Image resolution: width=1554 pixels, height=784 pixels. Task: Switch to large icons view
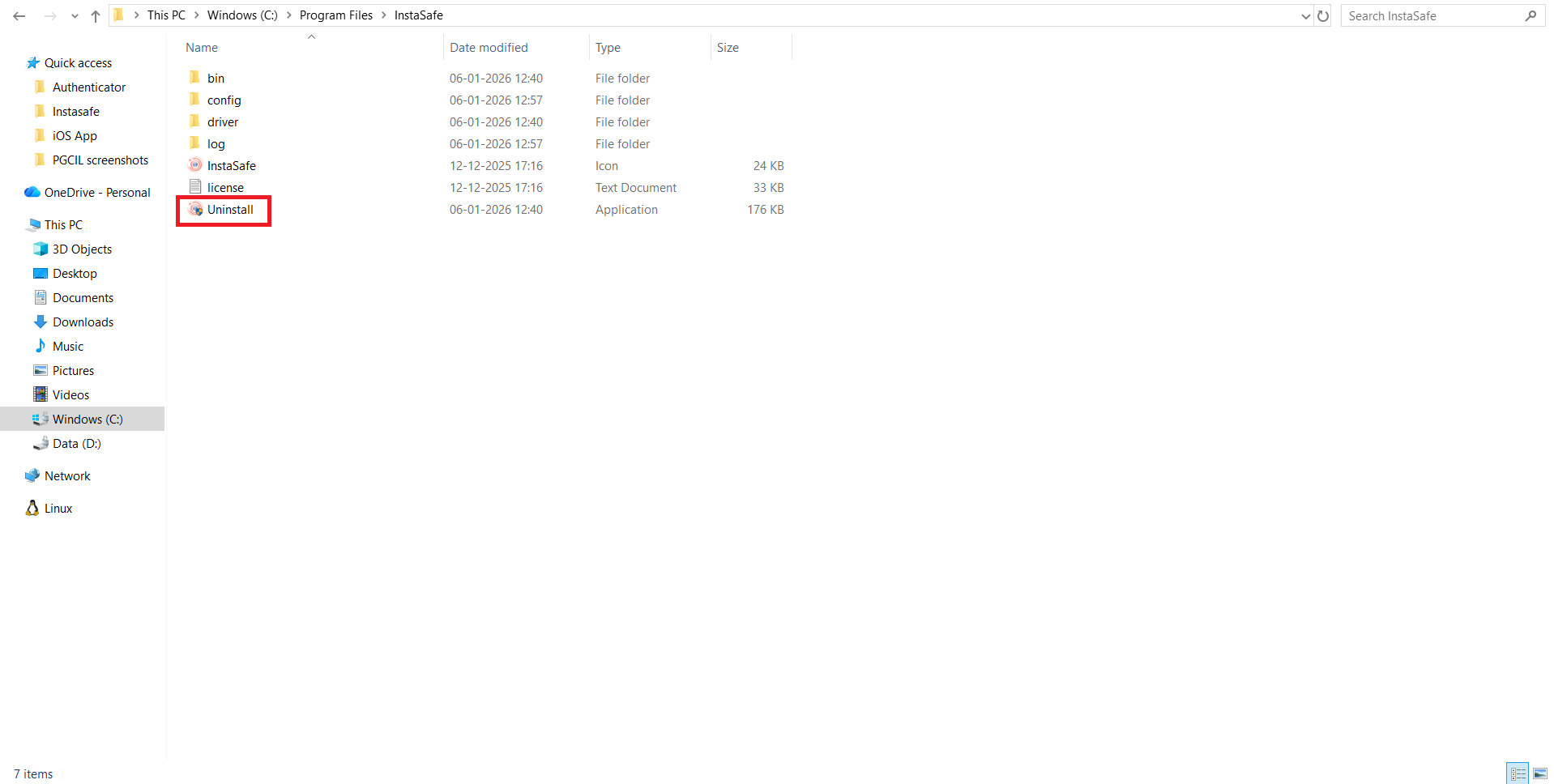point(1540,774)
